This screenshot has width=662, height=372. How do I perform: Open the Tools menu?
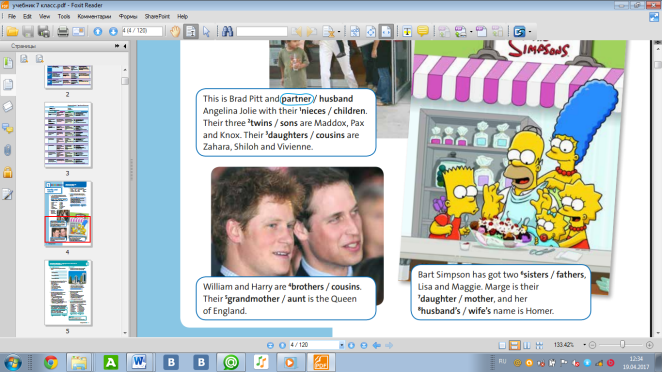tap(64, 16)
